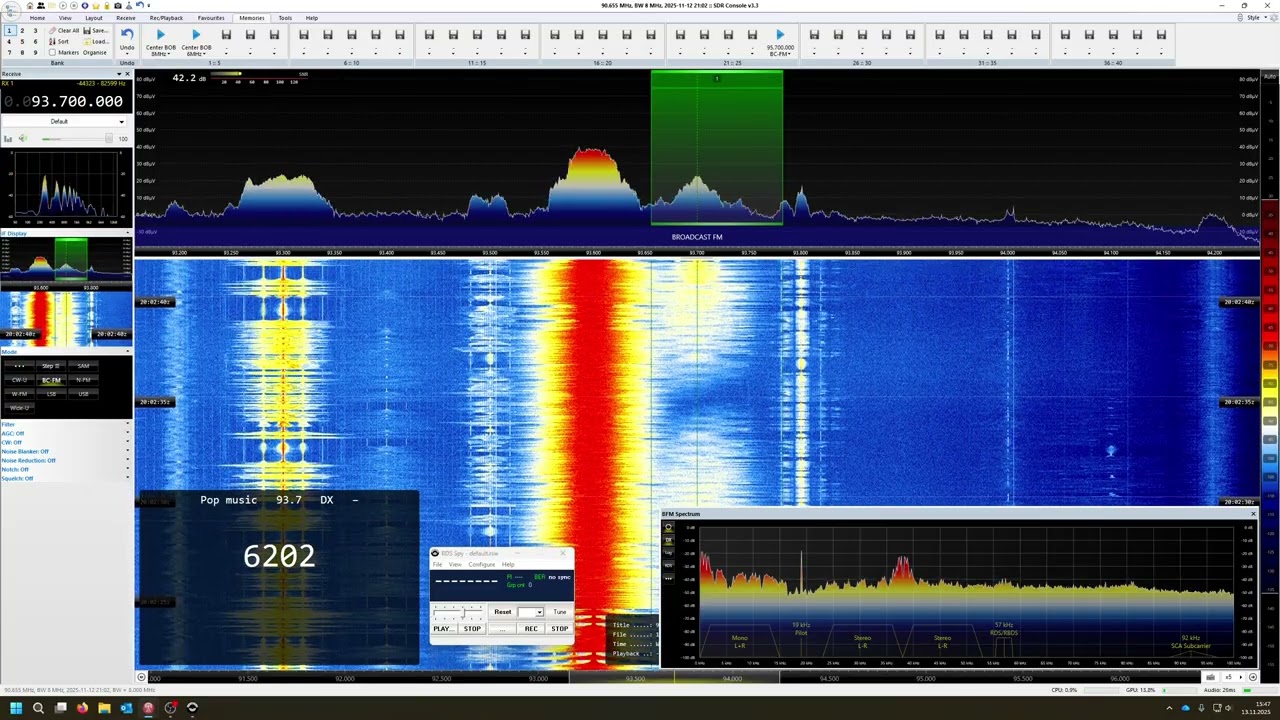The width and height of the screenshot is (1280, 720).
Task: Click the Sort icon in Bank group
Action: click(53, 41)
